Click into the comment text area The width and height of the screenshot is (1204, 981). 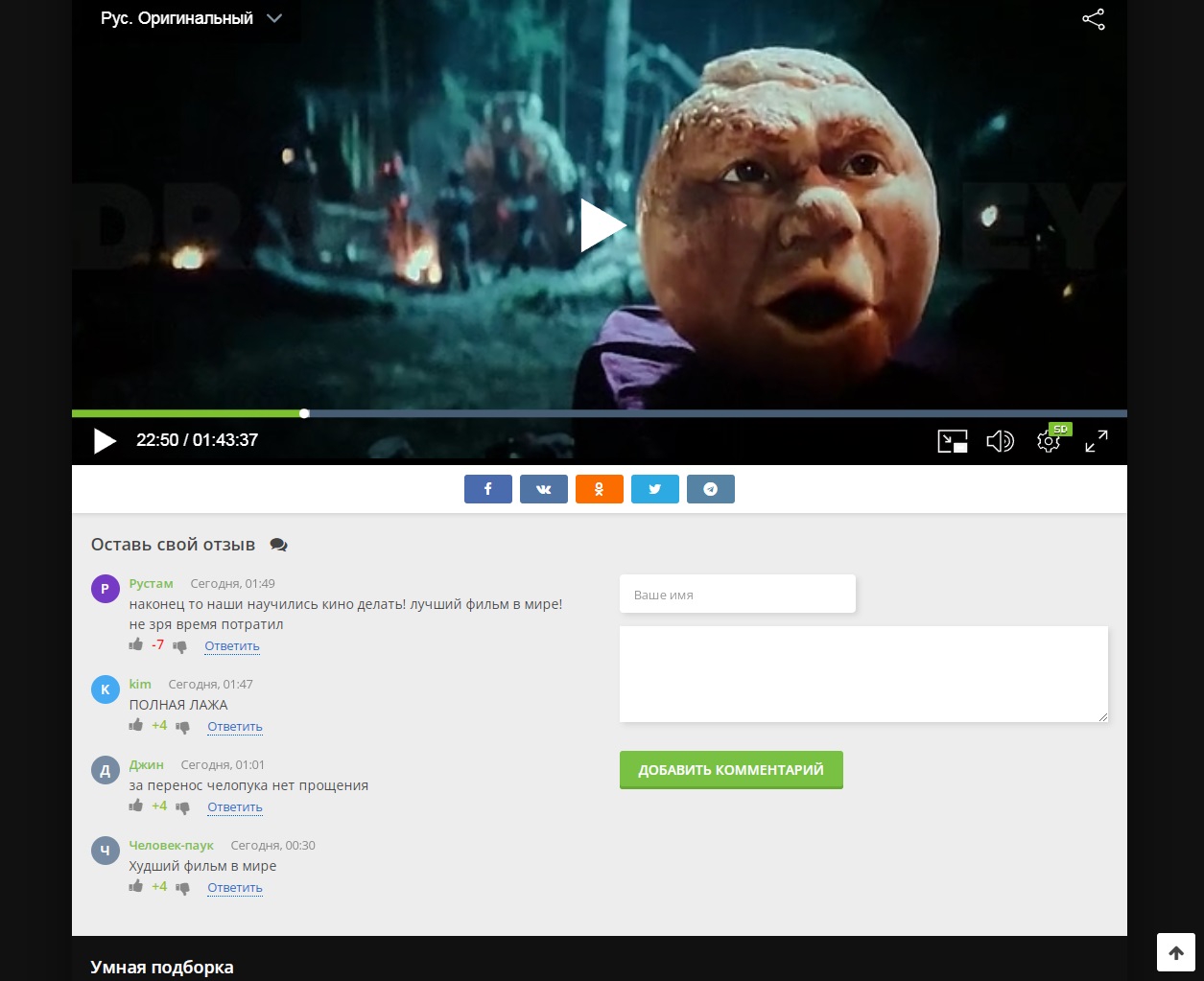pos(863,674)
